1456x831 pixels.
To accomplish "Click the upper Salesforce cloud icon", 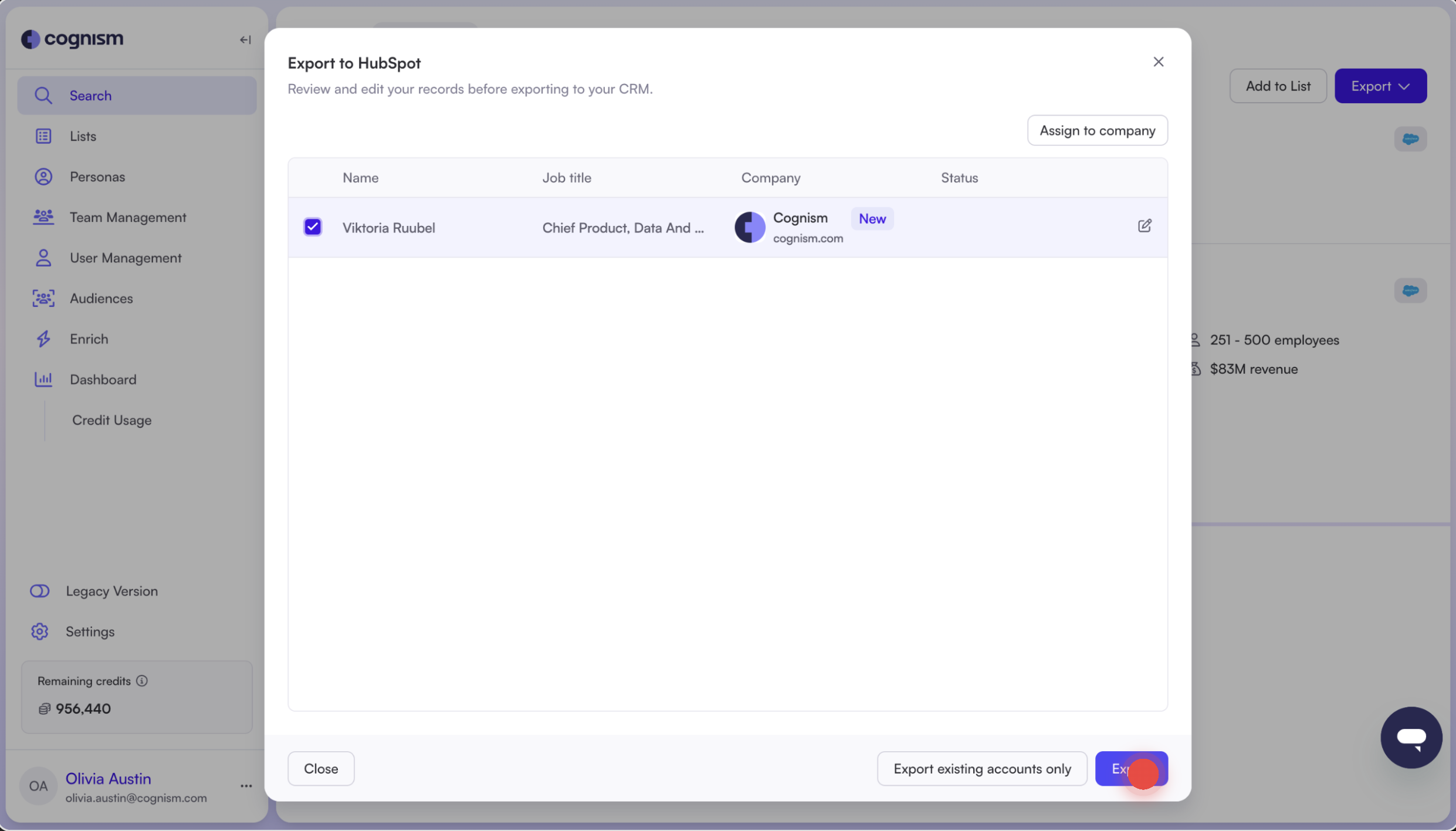I will coord(1410,139).
